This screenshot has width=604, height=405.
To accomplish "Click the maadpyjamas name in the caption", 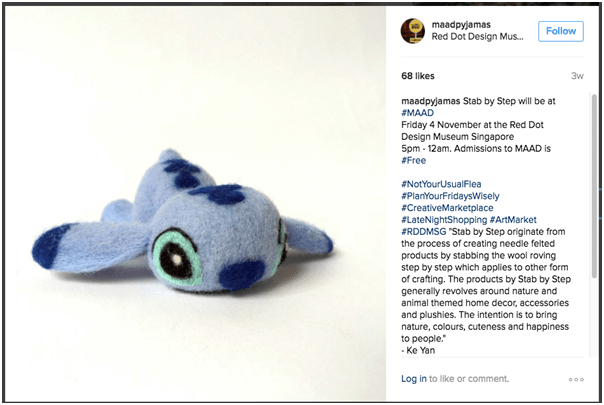I will coord(431,101).
